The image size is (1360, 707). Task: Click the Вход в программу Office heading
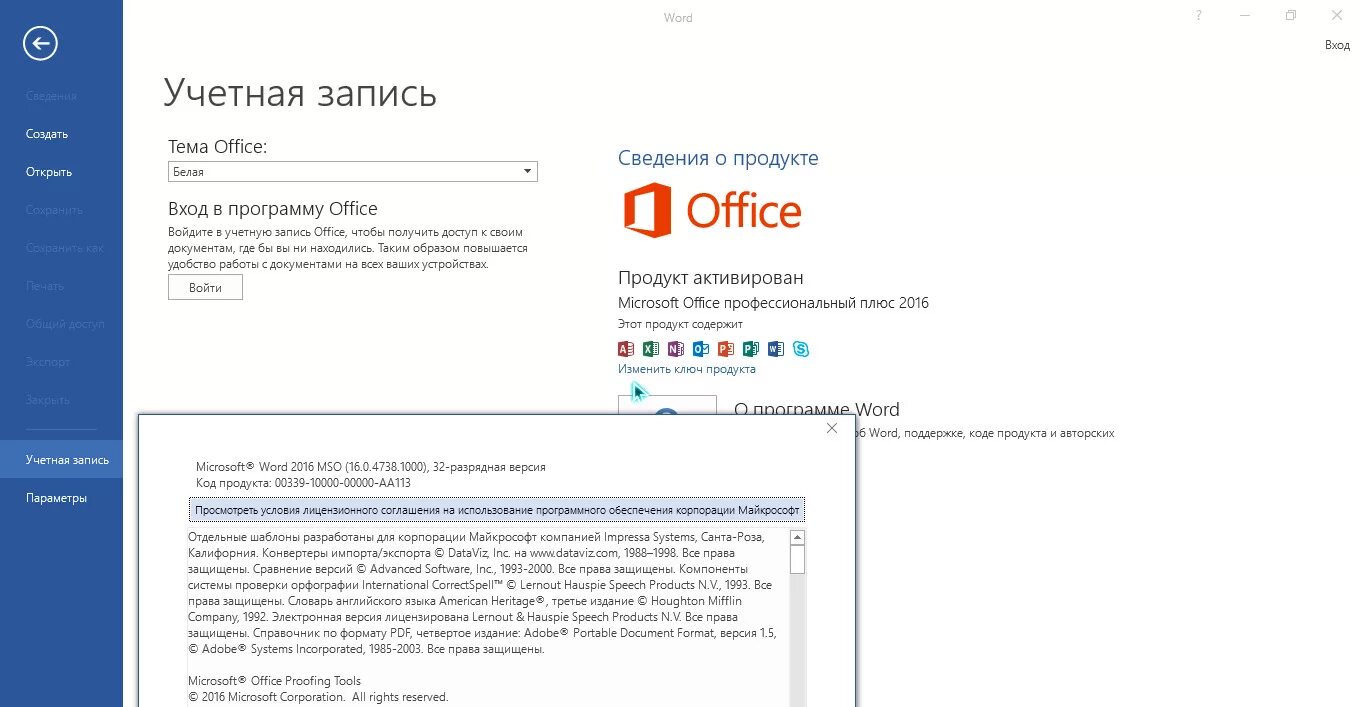point(273,209)
